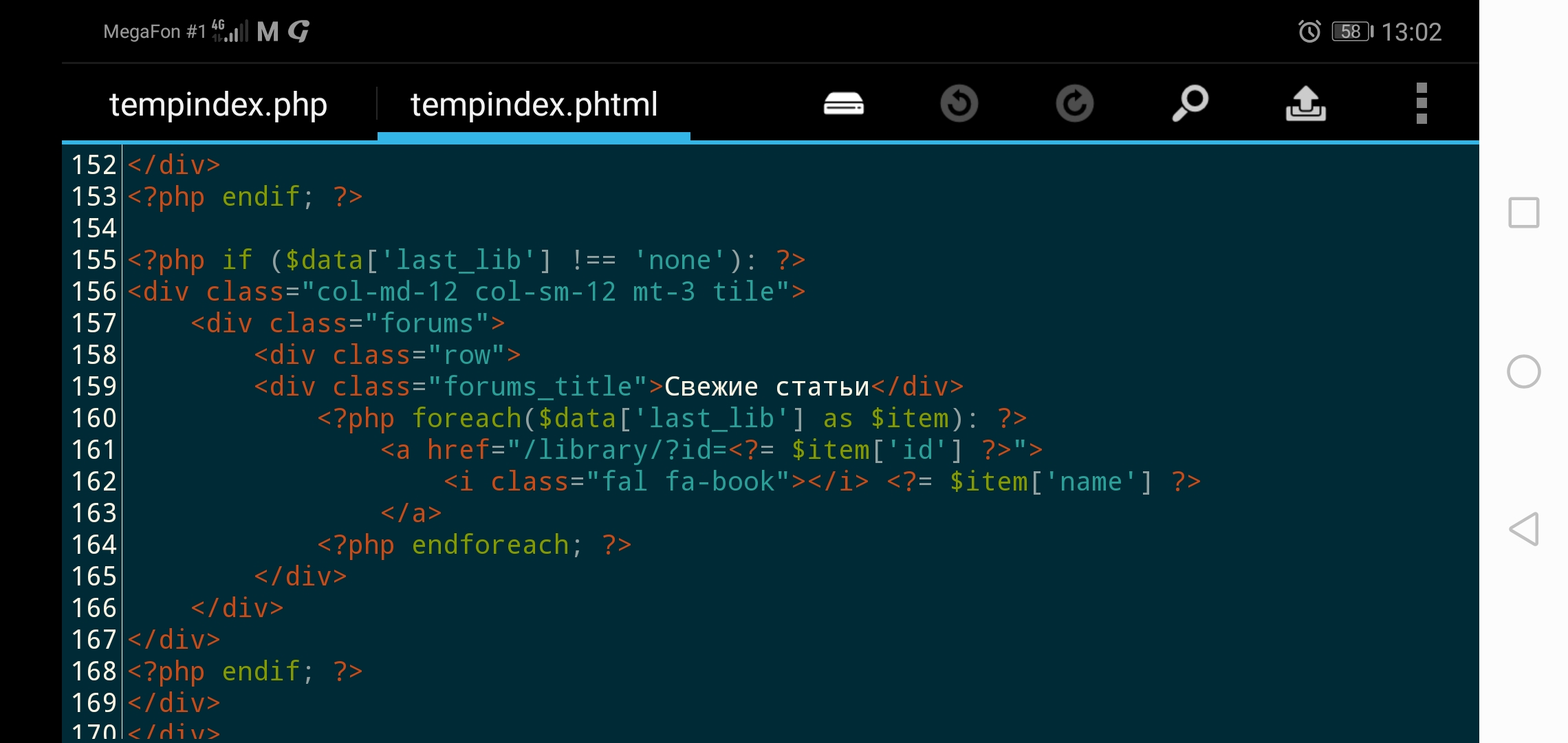Place cursor on line number 155
This screenshot has height=743, width=1568.
coord(94,260)
